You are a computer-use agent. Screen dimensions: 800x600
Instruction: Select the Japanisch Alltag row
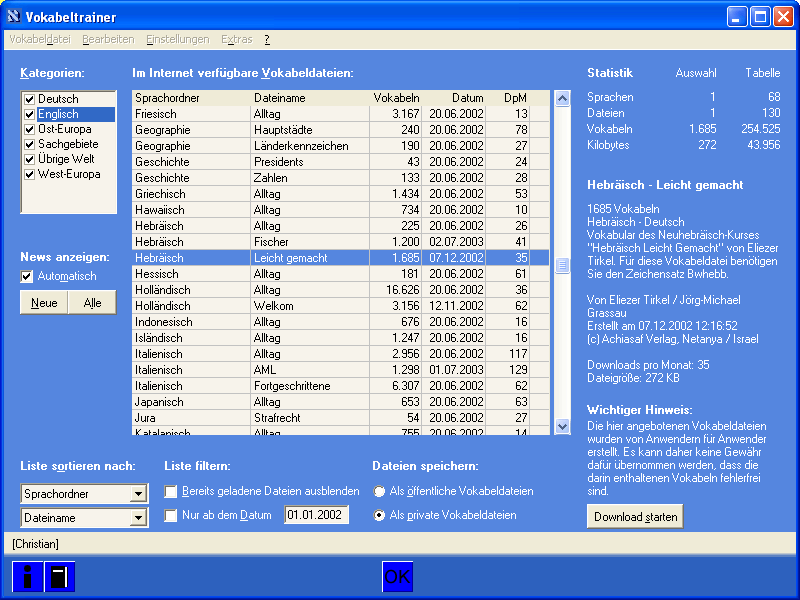pos(340,402)
